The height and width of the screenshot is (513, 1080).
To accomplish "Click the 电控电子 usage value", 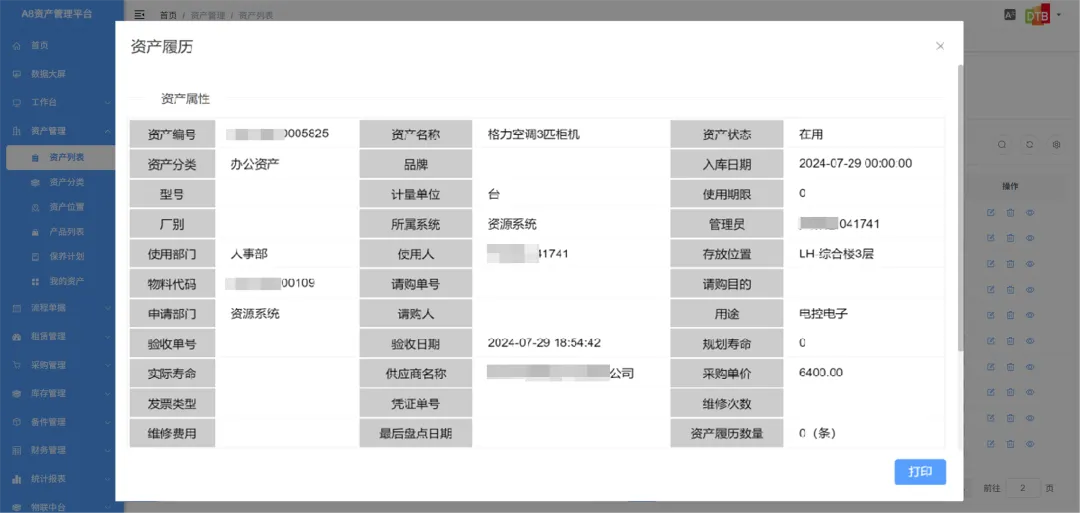I will coord(823,313).
